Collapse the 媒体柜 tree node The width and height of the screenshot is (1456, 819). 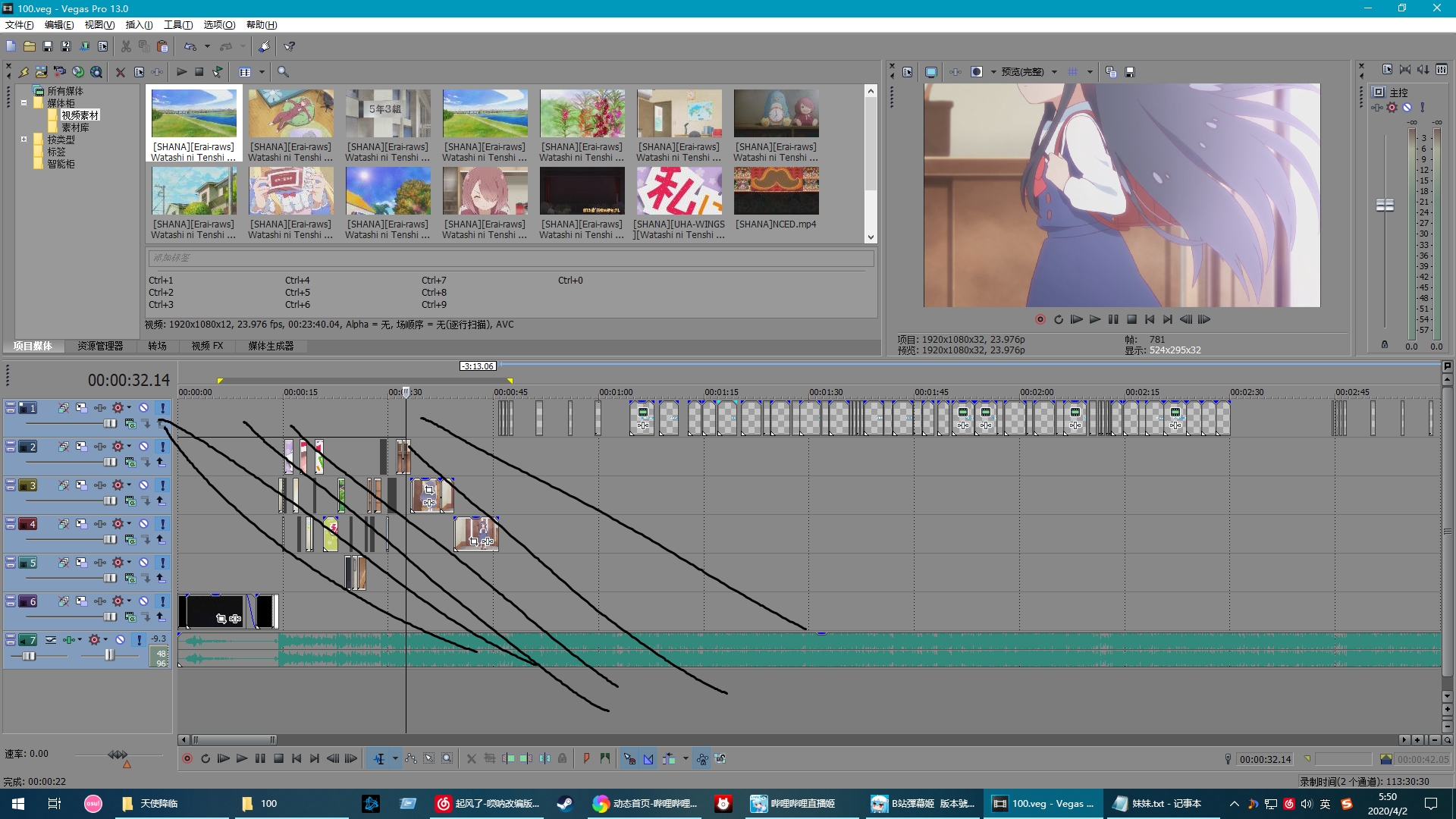click(x=24, y=103)
